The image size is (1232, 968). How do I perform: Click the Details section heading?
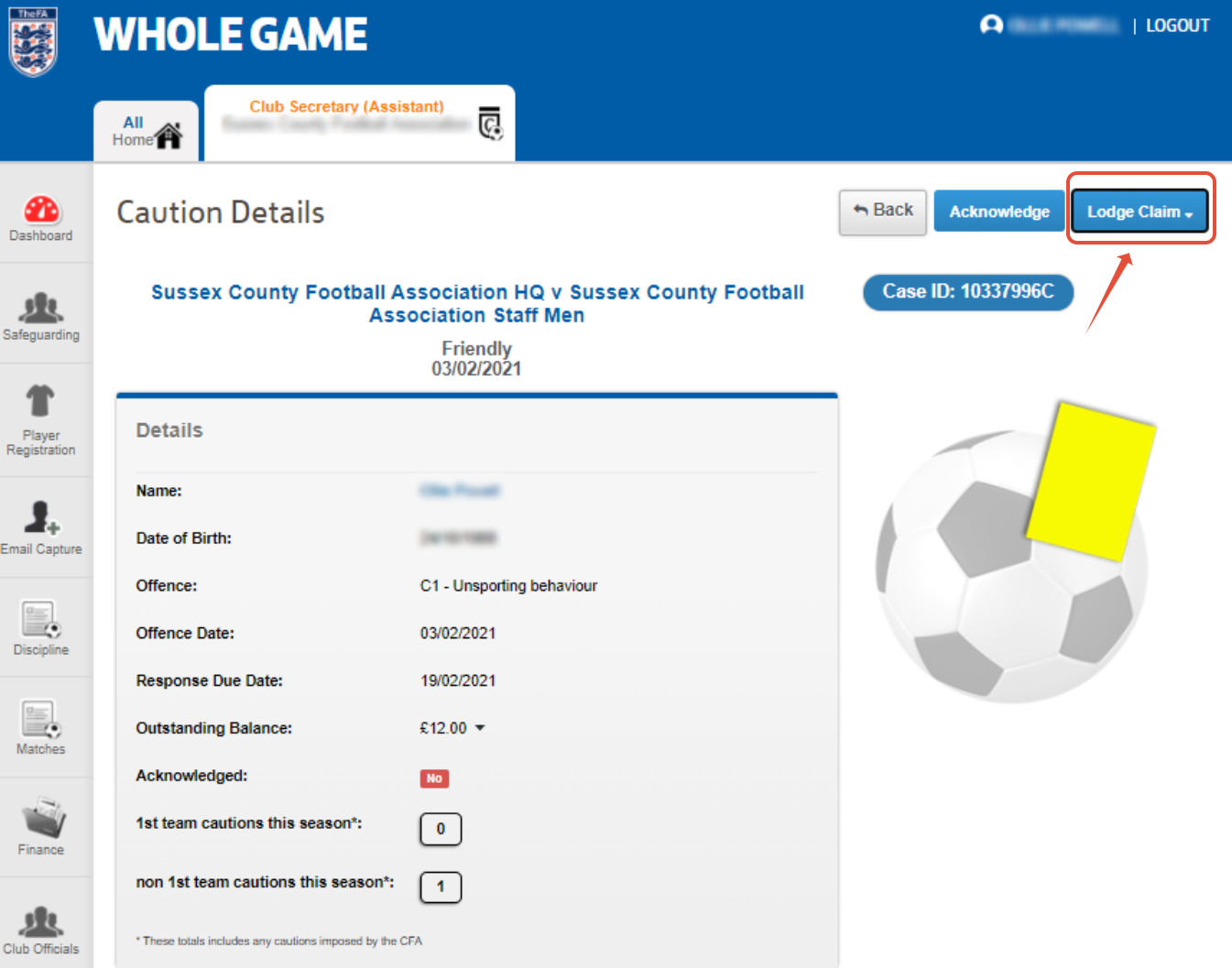click(169, 430)
